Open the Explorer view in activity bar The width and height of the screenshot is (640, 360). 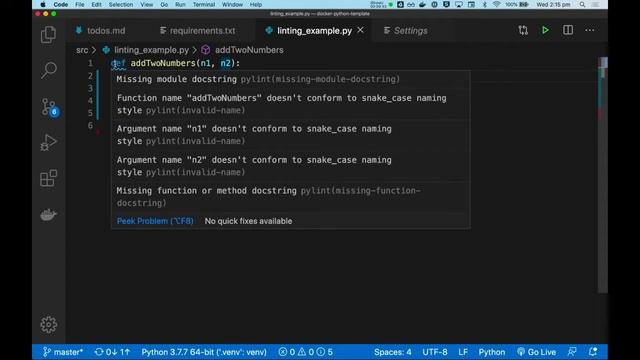48,35
